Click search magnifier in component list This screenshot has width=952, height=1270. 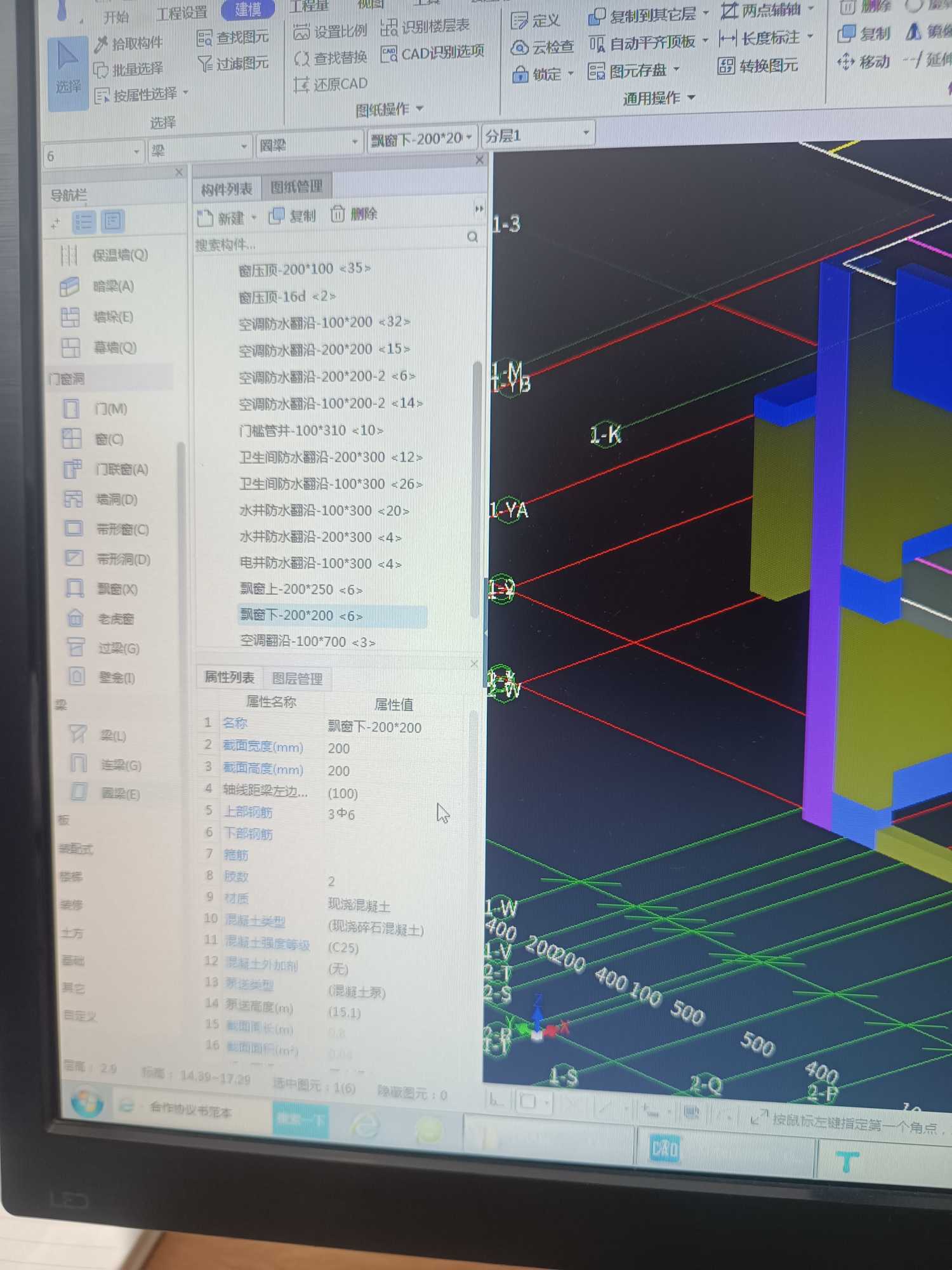[472, 236]
